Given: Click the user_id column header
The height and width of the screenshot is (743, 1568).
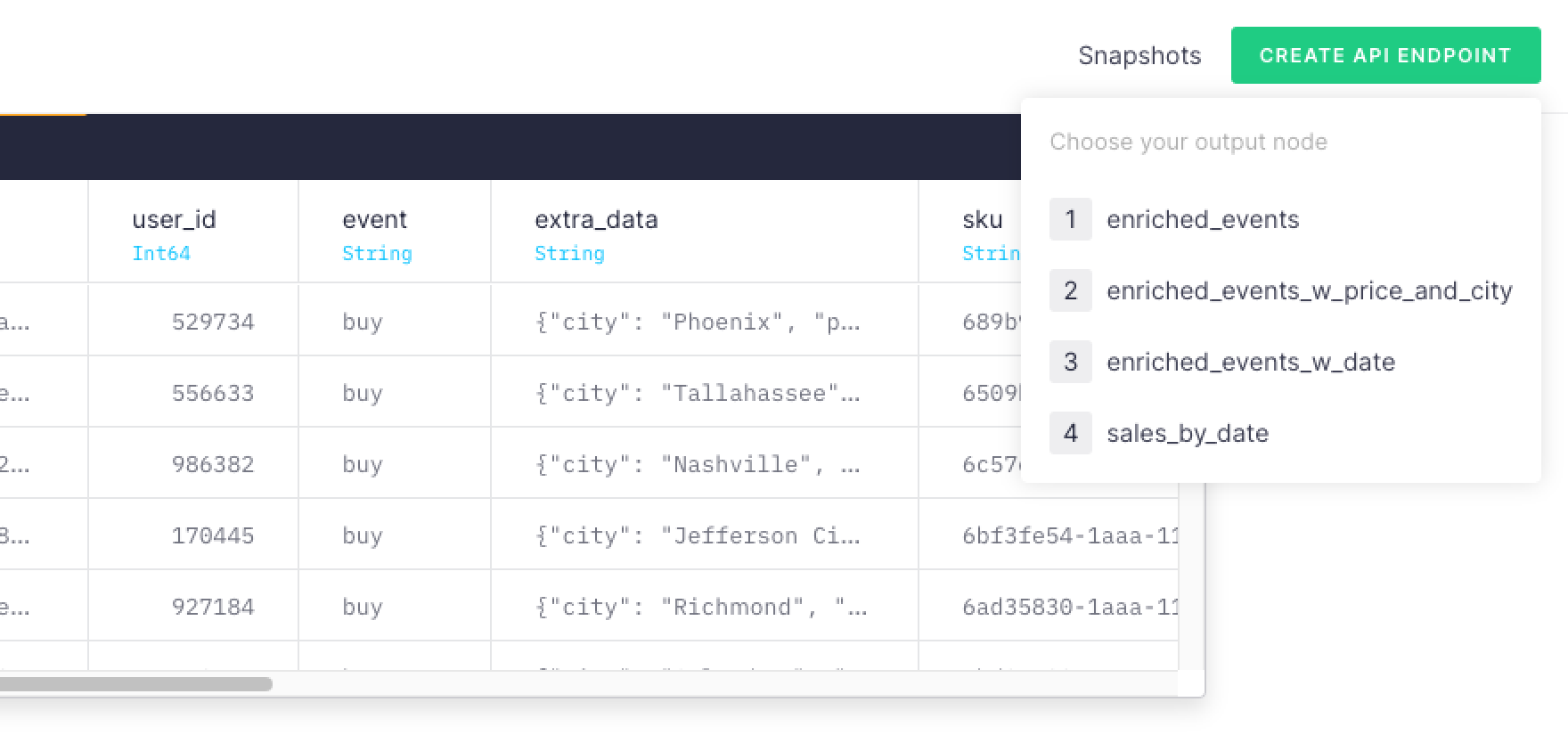Looking at the screenshot, I should pyautogui.click(x=193, y=232).
